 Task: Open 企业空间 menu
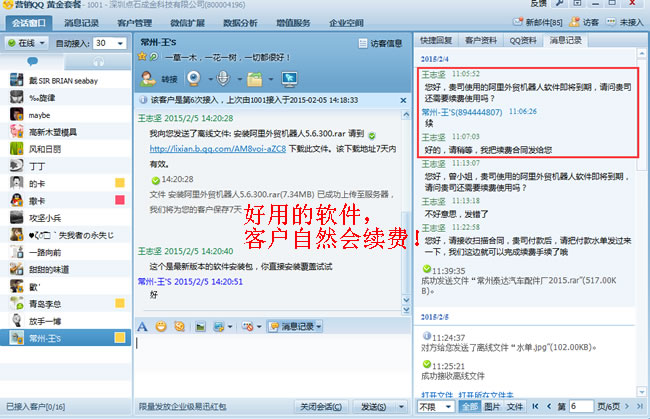point(346,23)
